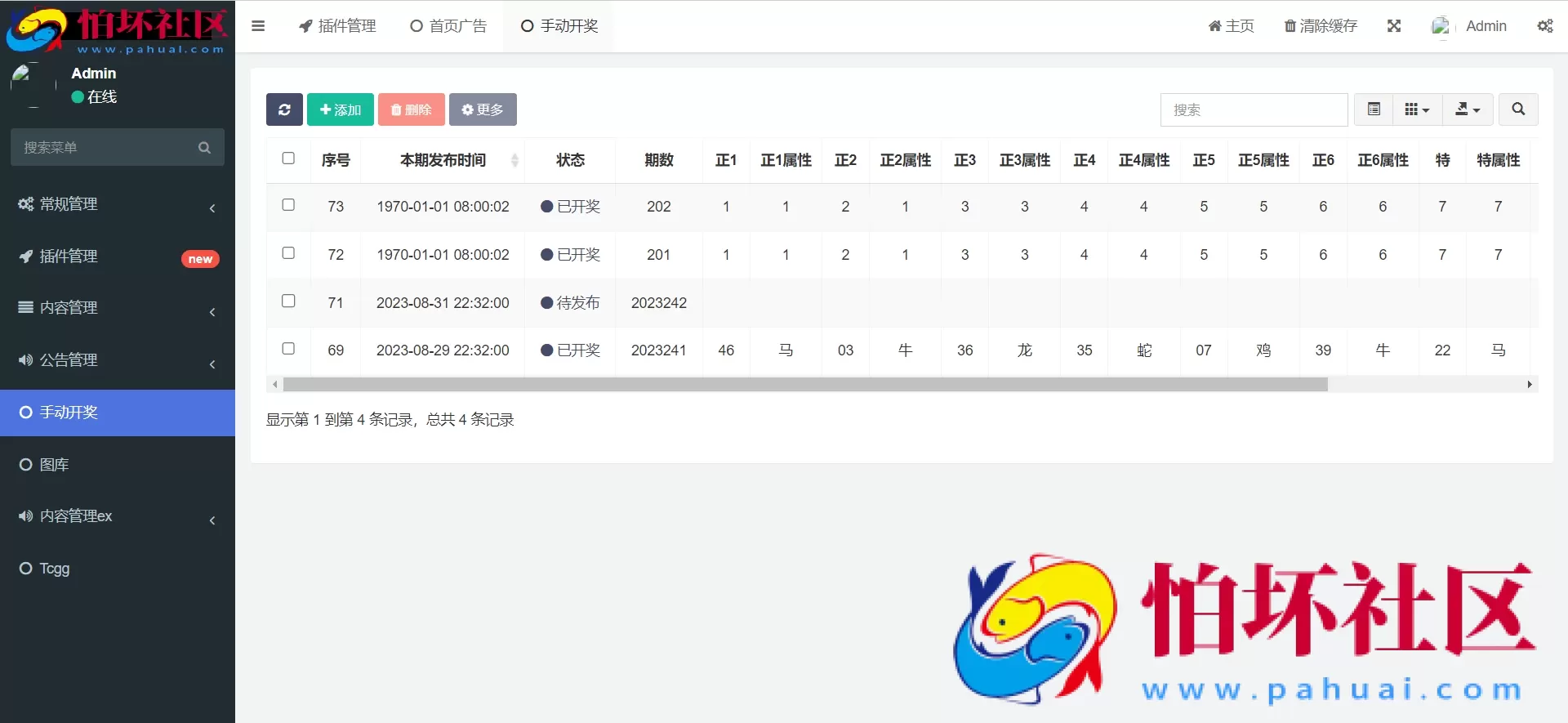The image size is (1568, 723).
Task: Click 清除缓存 clear cache link
Action: pos(1321,26)
